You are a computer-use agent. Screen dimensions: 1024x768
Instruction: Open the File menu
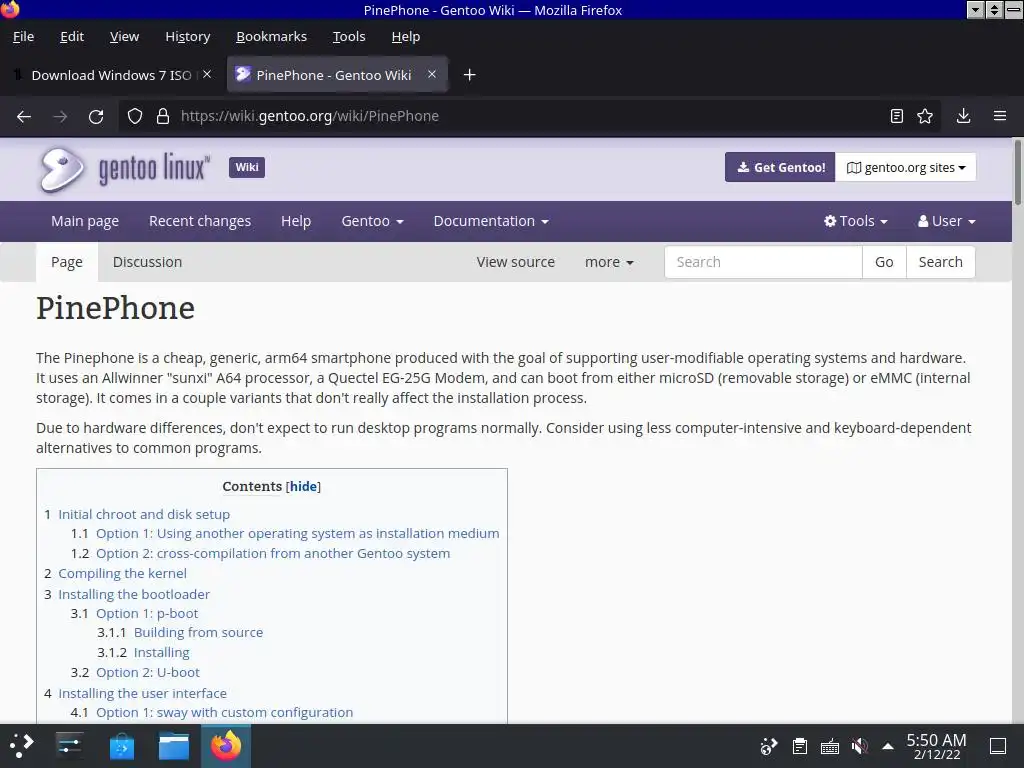coord(24,37)
